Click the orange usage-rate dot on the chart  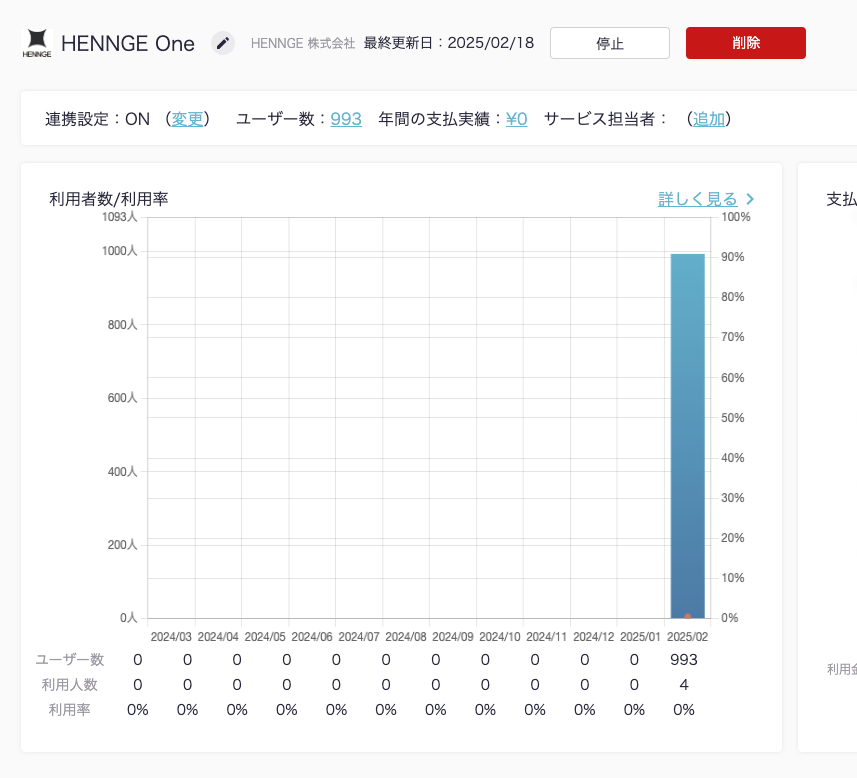(688, 616)
